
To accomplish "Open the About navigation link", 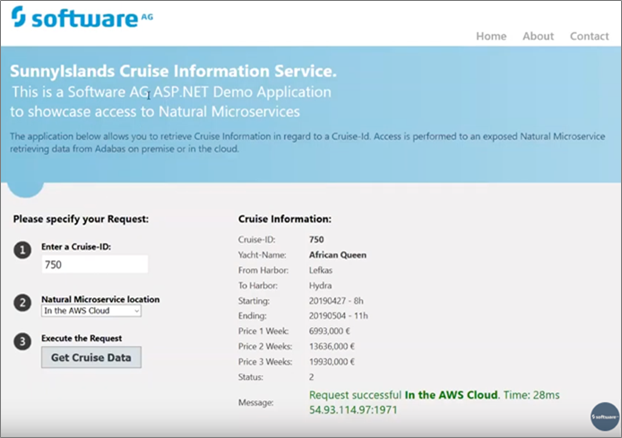I will click(x=538, y=36).
